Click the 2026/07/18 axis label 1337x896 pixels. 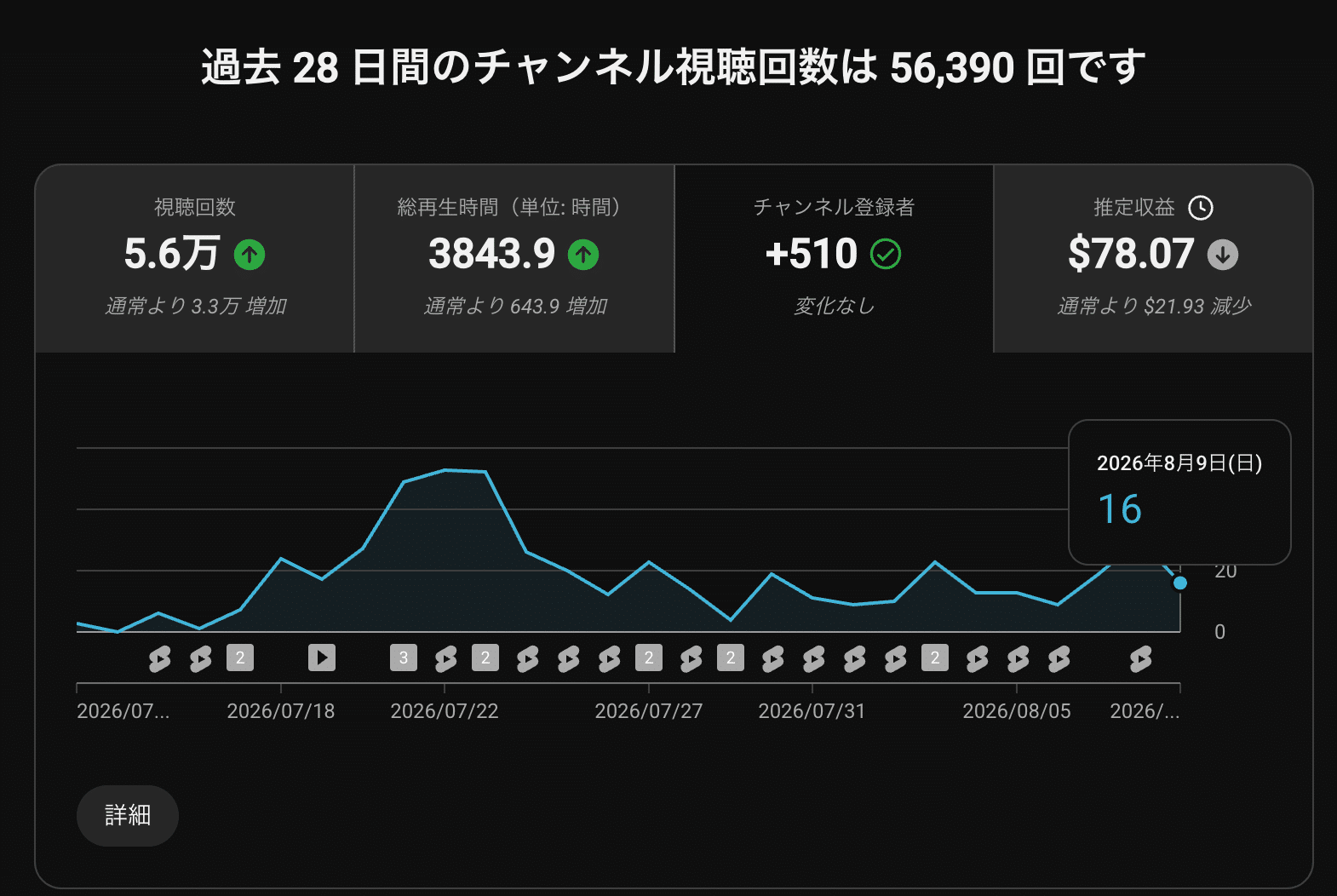coord(281,711)
